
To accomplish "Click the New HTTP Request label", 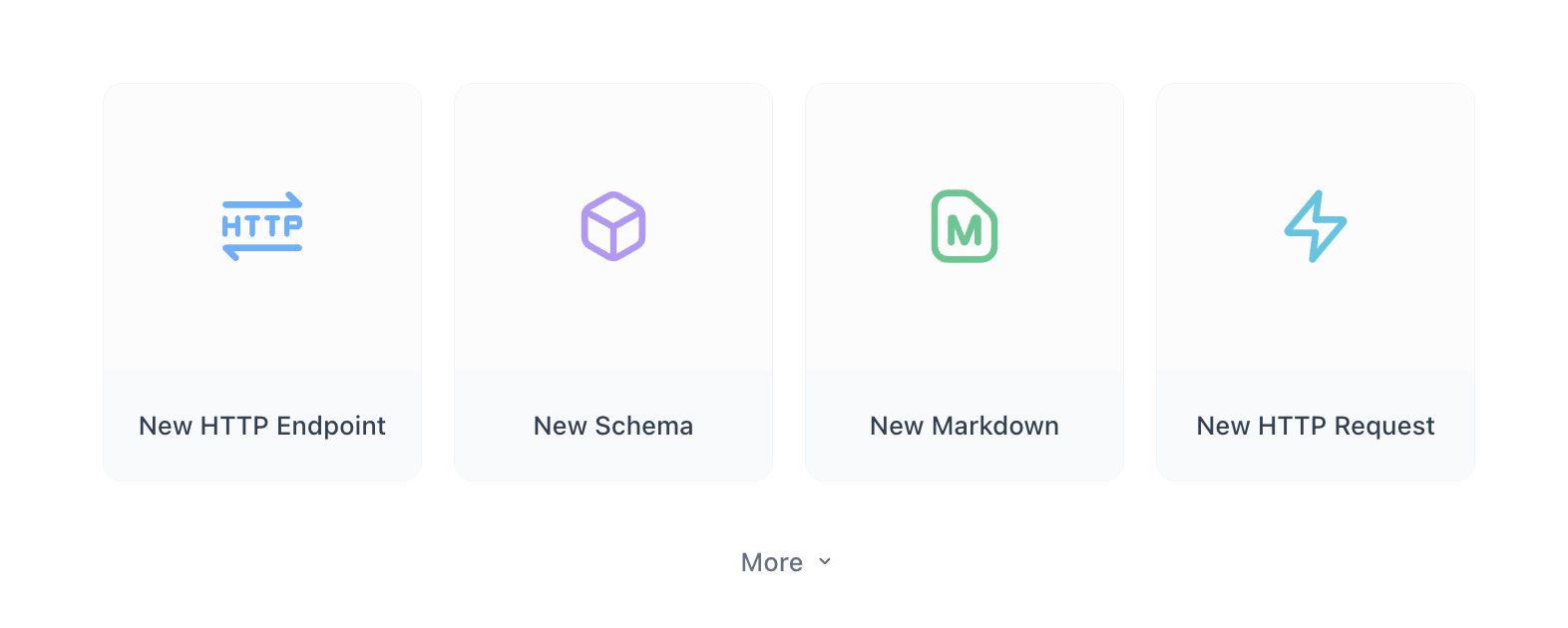I will pos(1315,426).
